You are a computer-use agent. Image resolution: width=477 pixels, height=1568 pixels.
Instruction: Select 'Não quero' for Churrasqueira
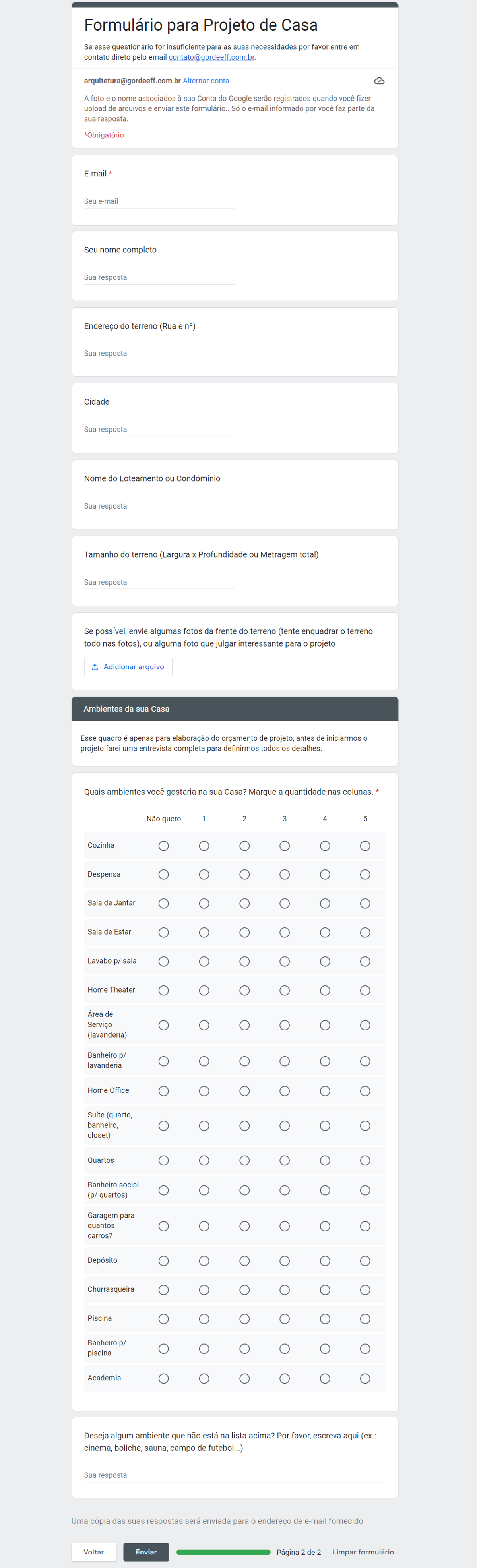click(x=163, y=1290)
